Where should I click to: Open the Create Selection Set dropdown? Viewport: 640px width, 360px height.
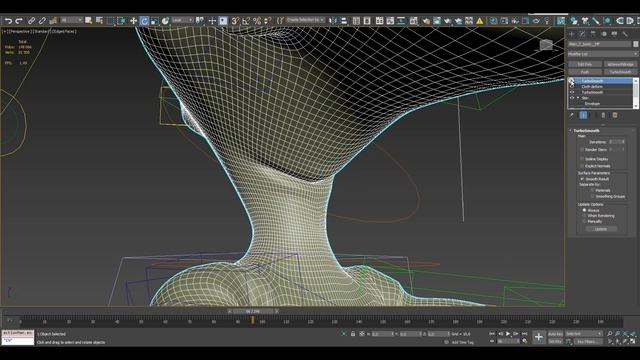click(x=305, y=20)
